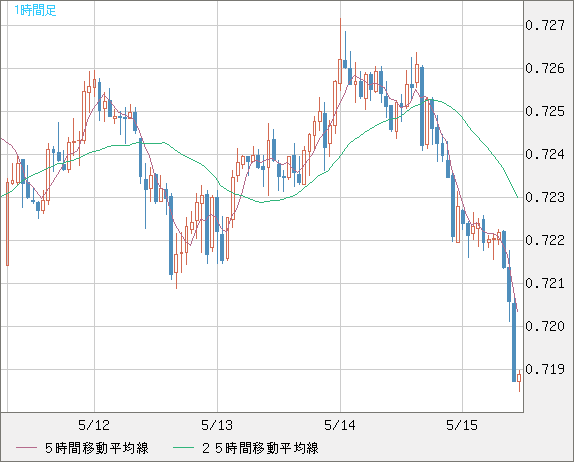Image resolution: width=574 pixels, height=462 pixels.
Task: Select the 0.725 price axis label
Action: [545, 111]
